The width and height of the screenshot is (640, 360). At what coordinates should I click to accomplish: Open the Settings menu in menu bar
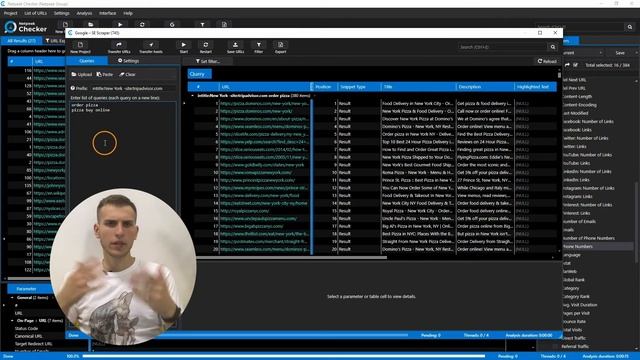pyautogui.click(x=62, y=13)
